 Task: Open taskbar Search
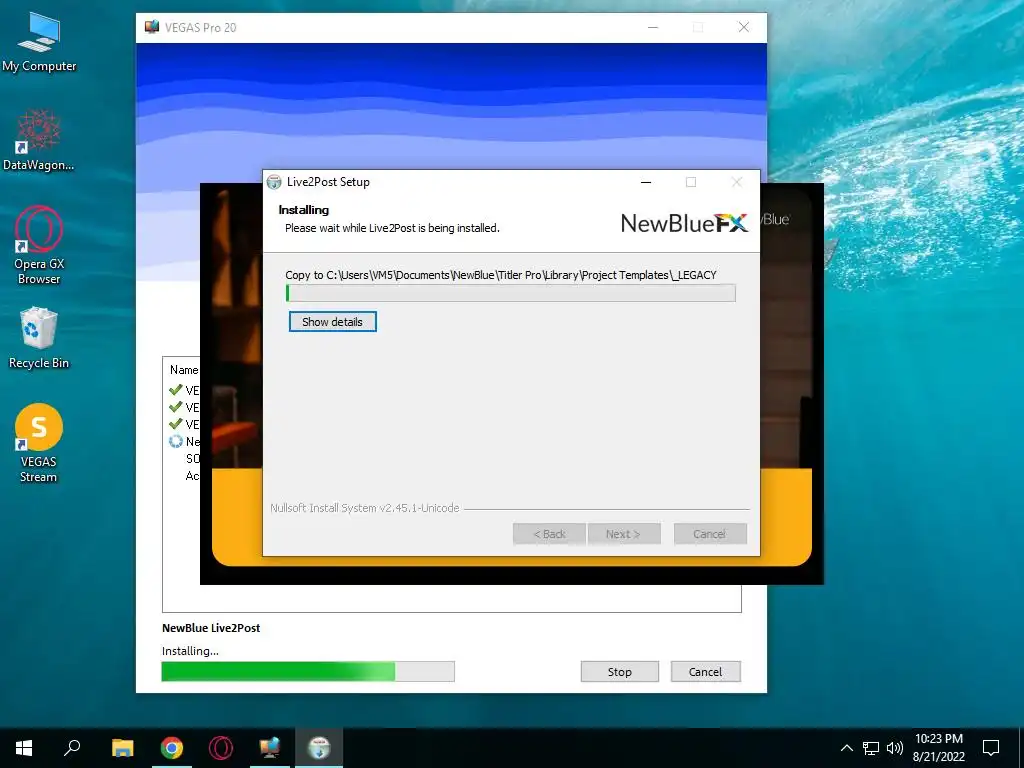[72, 748]
